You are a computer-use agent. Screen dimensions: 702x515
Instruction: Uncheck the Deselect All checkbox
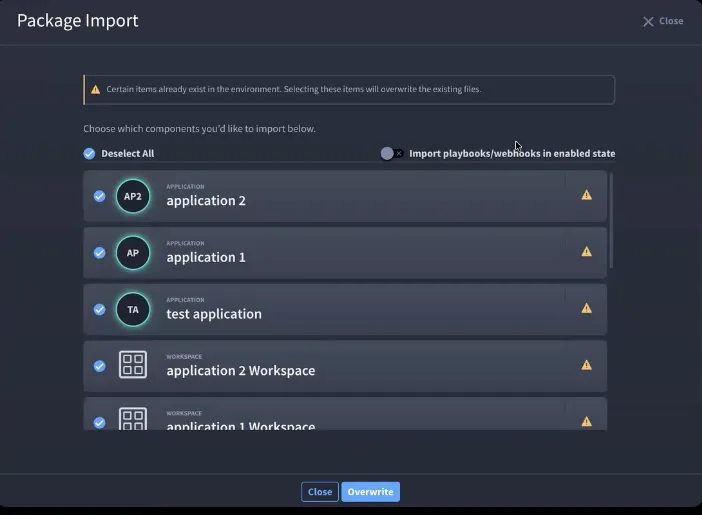click(x=89, y=154)
